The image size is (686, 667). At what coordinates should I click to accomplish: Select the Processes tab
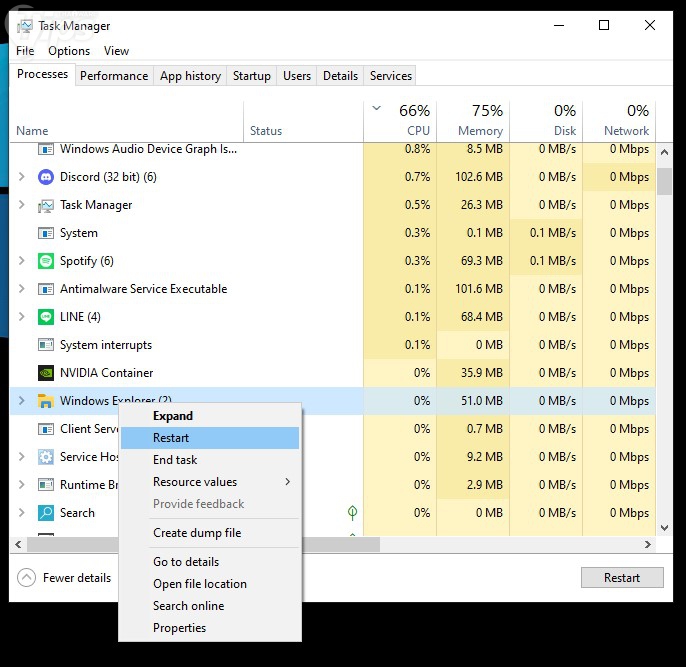pos(42,74)
